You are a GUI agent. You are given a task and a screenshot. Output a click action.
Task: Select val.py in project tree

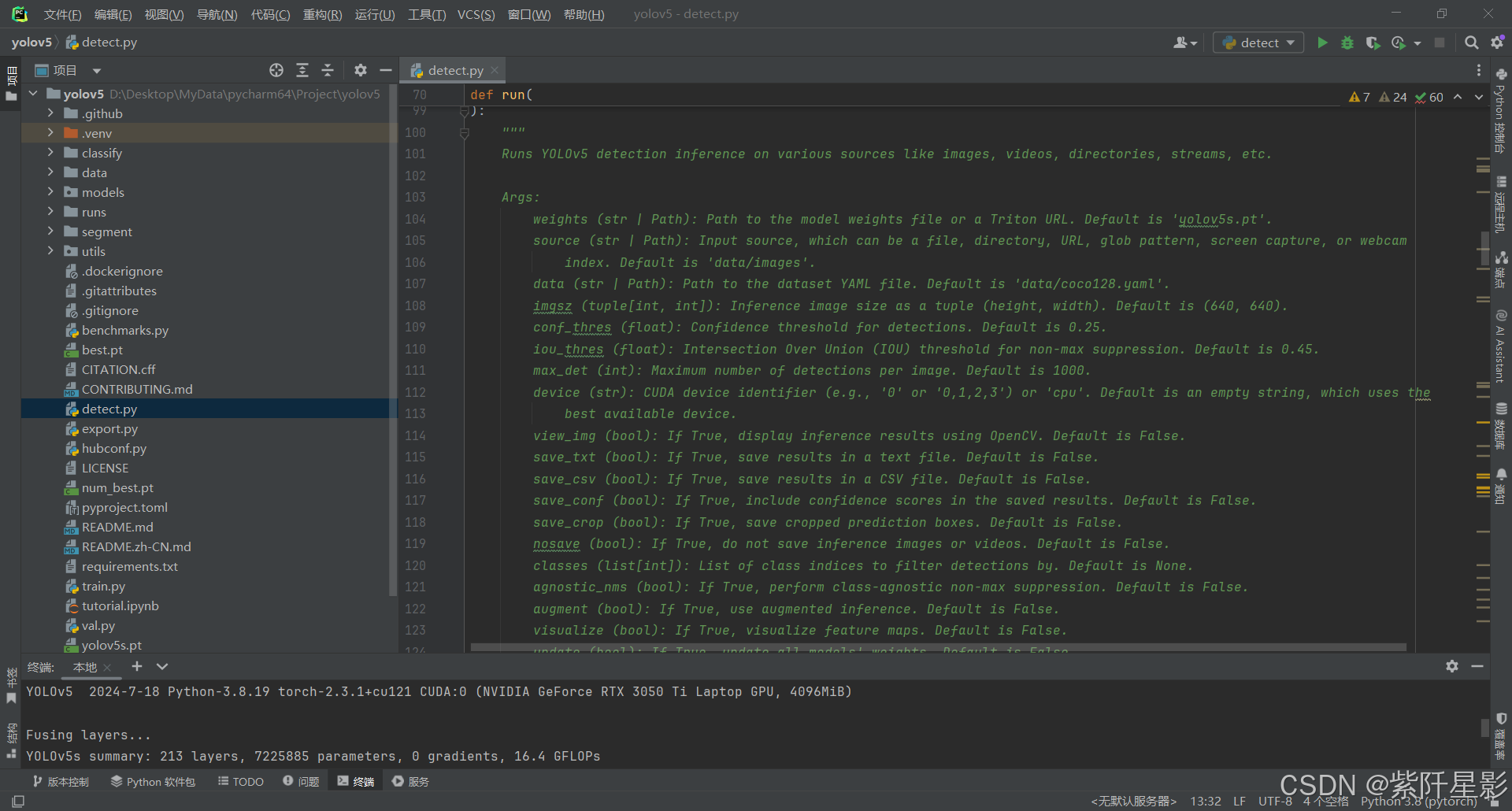(x=98, y=625)
